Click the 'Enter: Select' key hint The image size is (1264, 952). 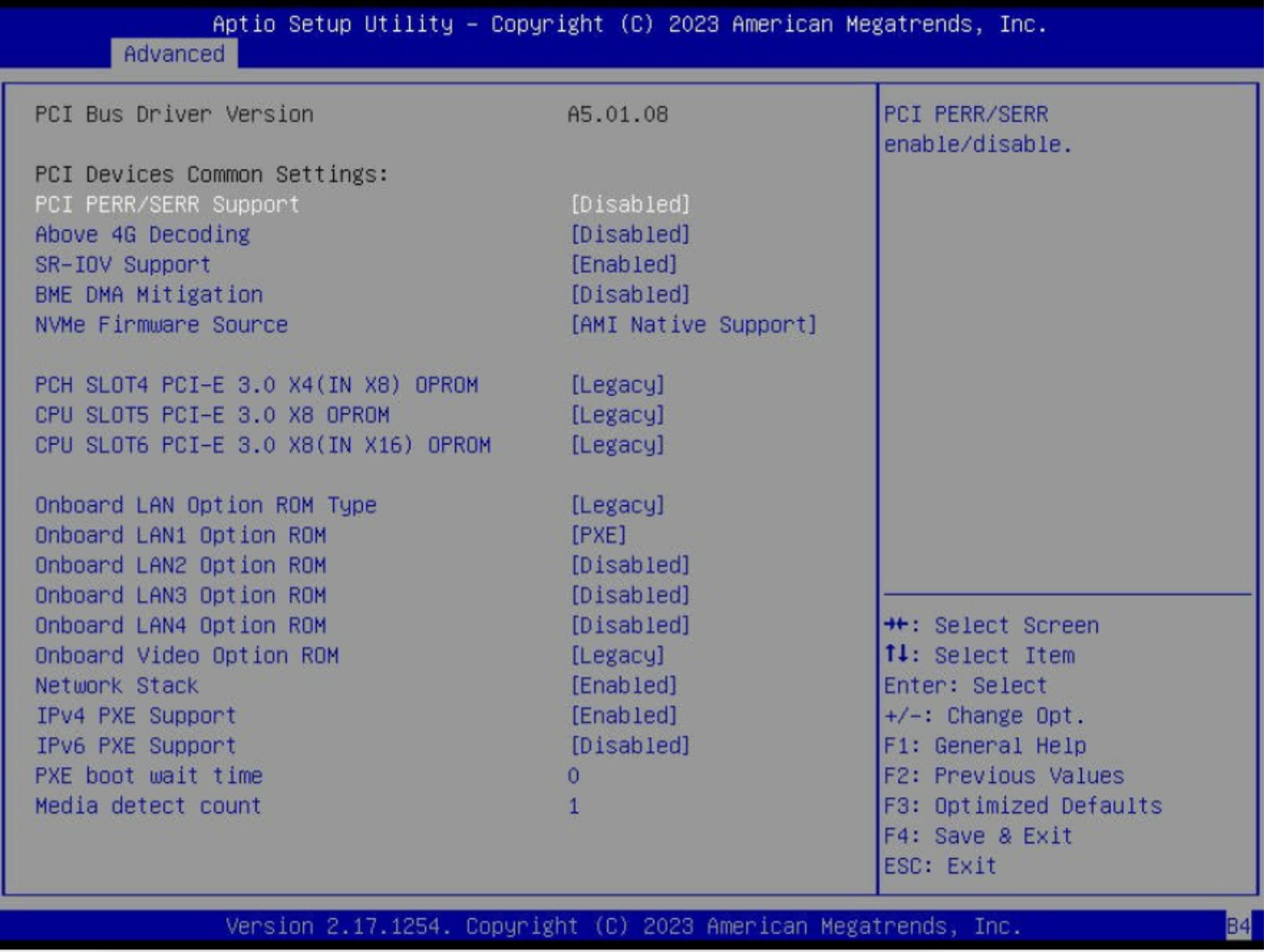tap(965, 686)
